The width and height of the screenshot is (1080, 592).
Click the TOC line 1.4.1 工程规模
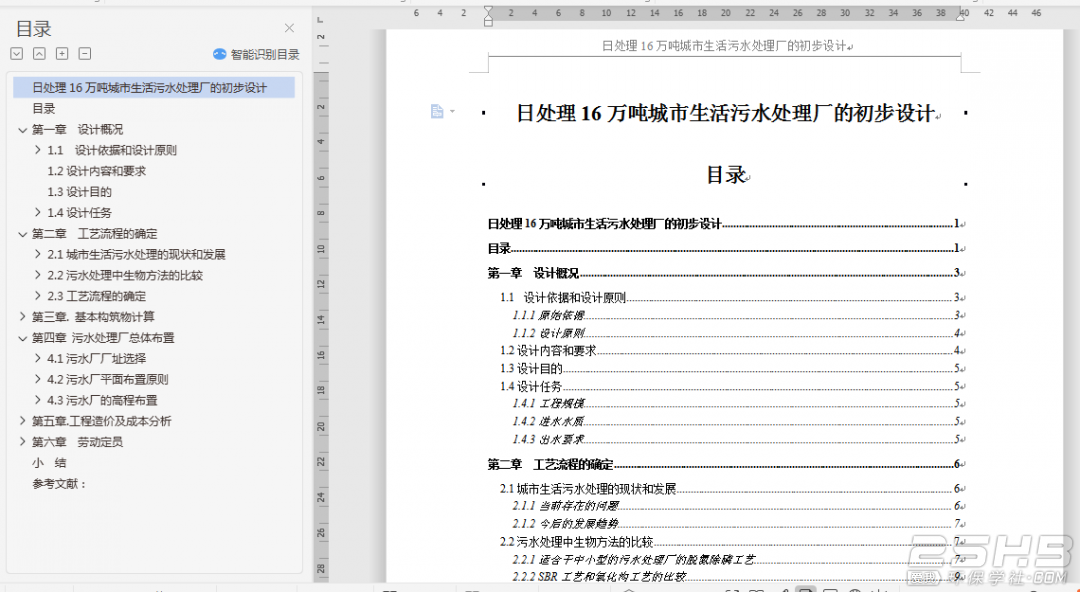[x=736, y=403]
